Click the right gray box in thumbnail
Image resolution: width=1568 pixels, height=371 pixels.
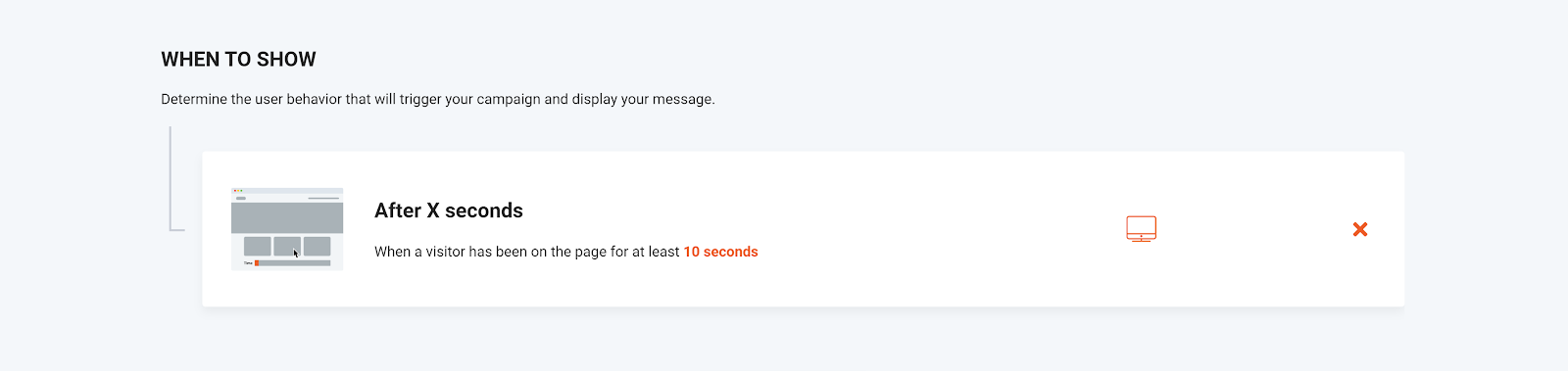coord(317,246)
